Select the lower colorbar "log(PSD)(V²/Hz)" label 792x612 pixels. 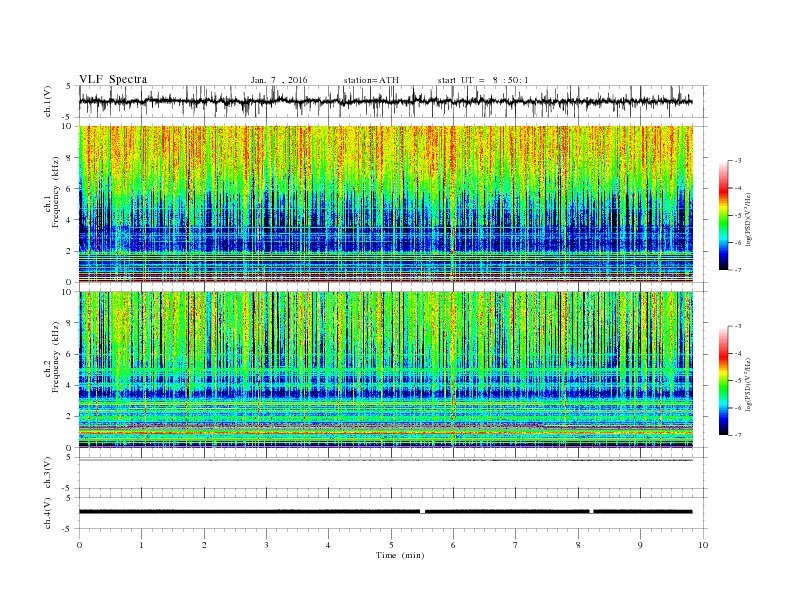748,383
